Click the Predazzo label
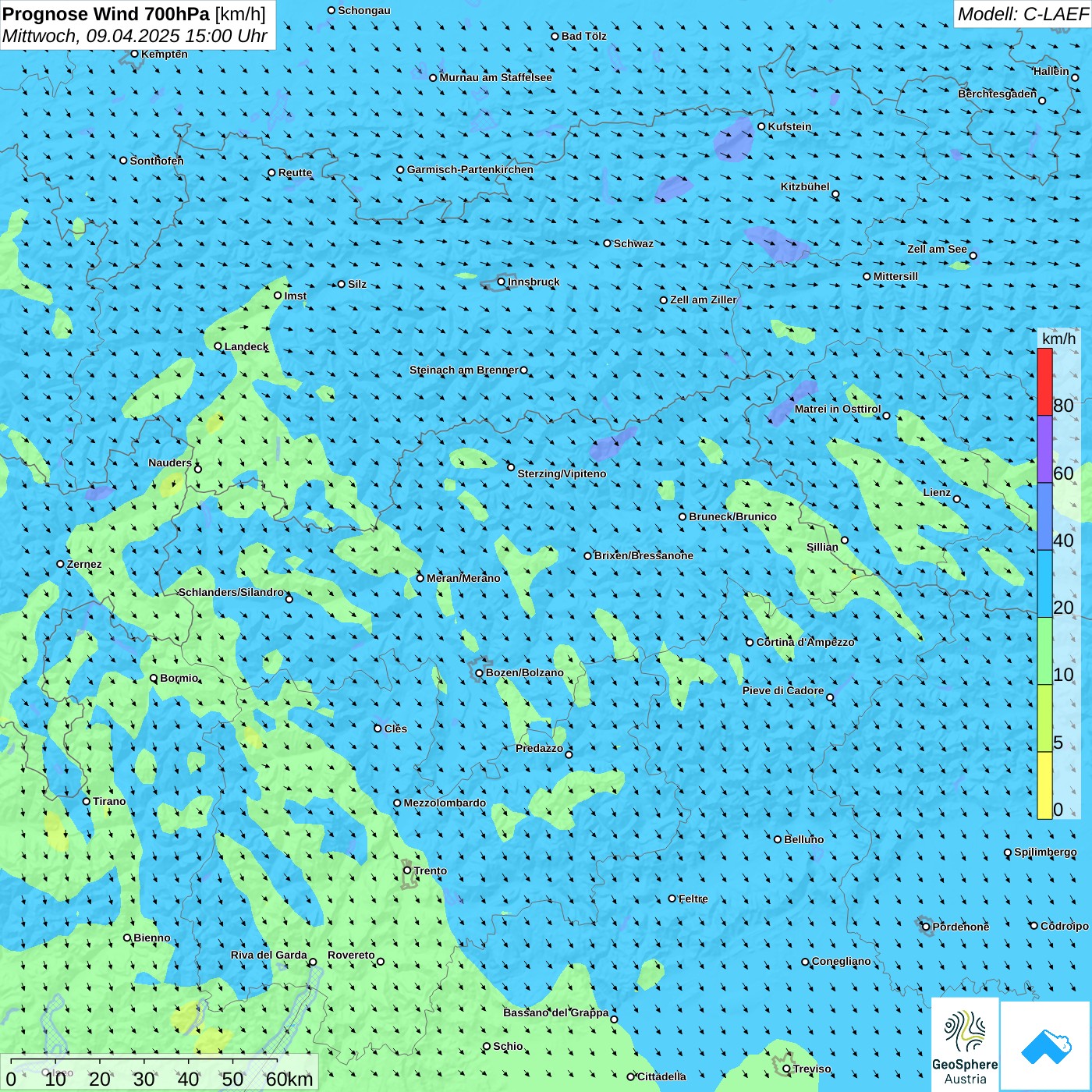 (539, 748)
